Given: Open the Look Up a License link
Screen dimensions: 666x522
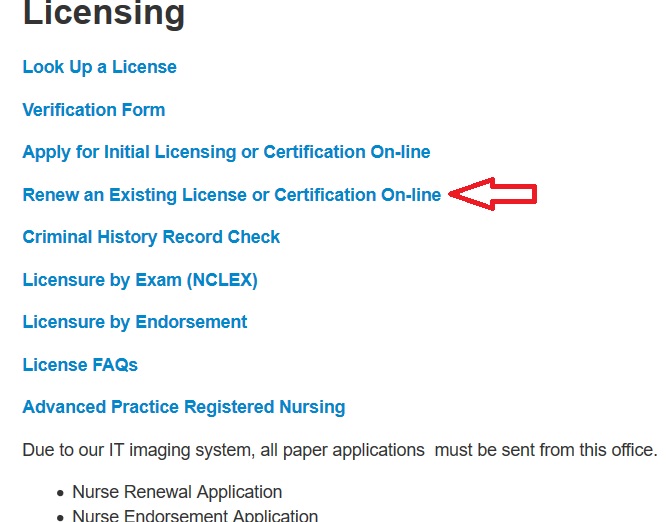Looking at the screenshot, I should [x=99, y=68].
